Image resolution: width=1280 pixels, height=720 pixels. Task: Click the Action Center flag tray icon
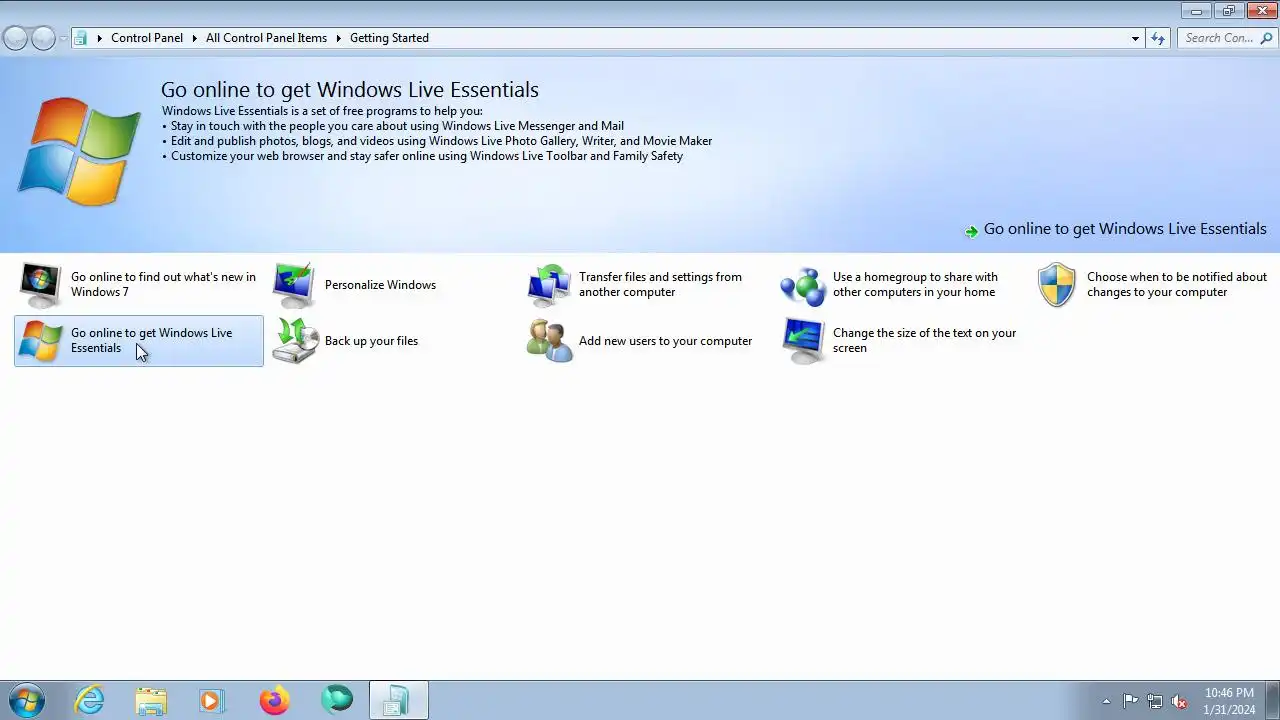coord(1130,701)
